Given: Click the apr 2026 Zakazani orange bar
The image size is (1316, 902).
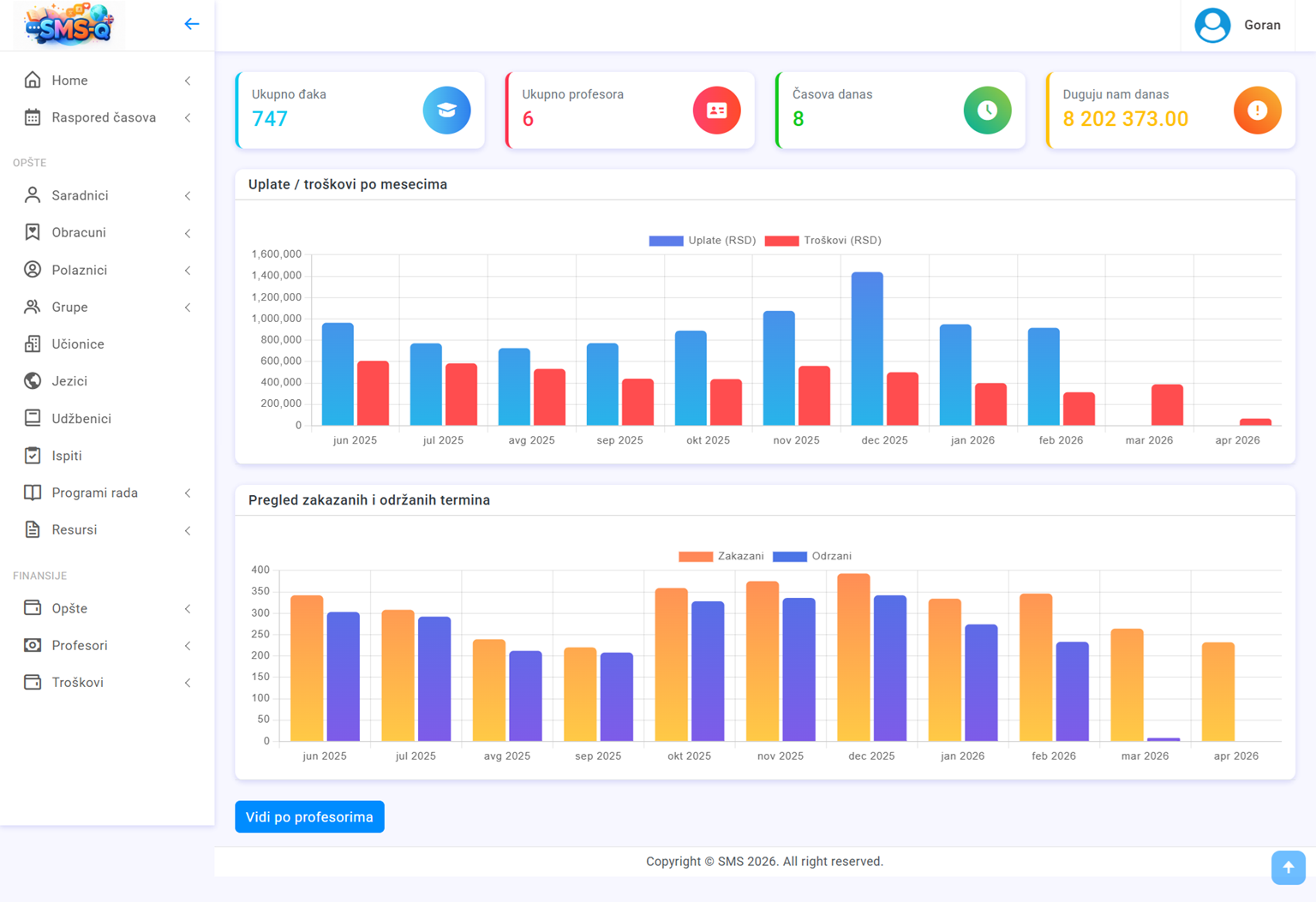Looking at the screenshot, I should tap(1218, 692).
